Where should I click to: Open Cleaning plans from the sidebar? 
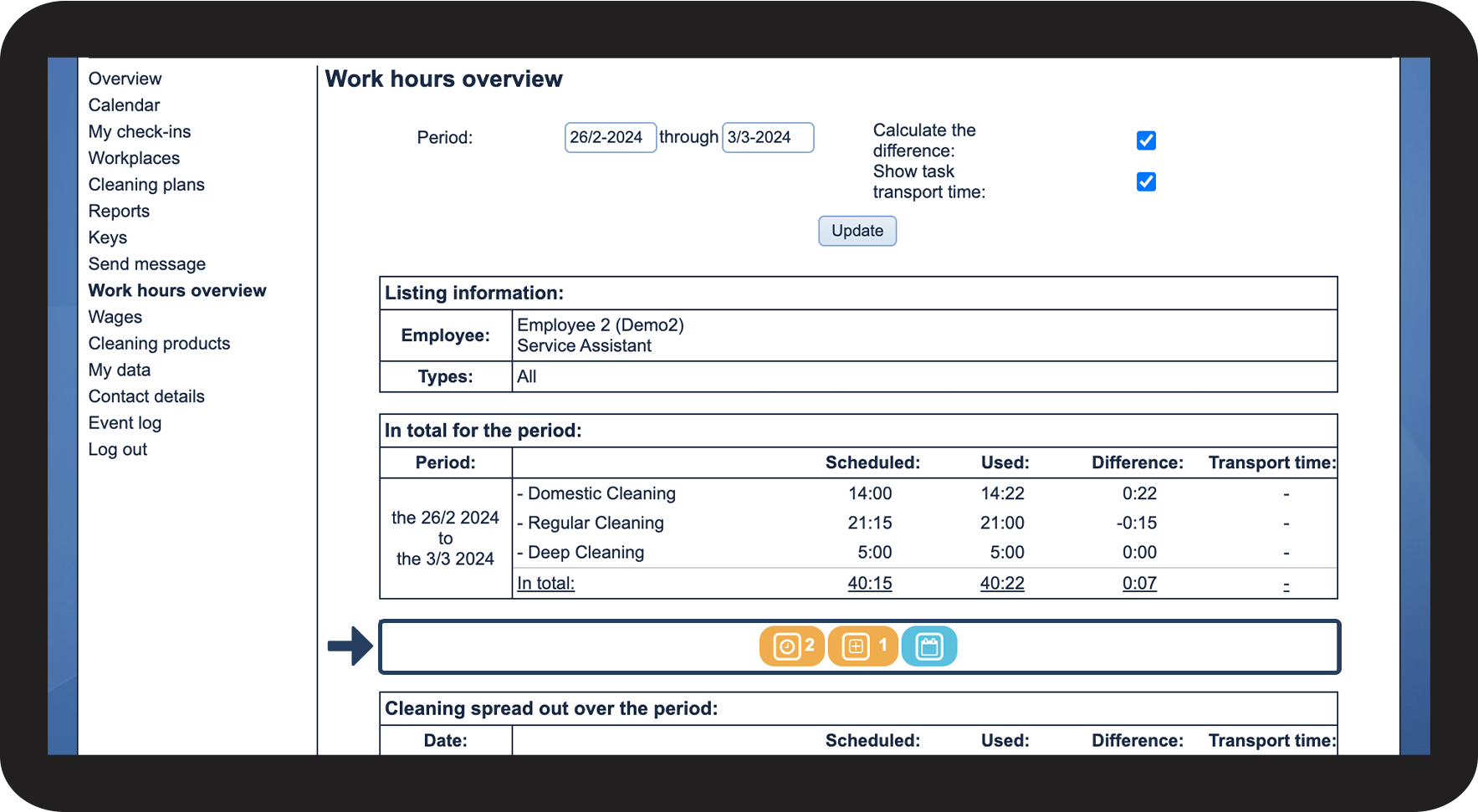click(146, 185)
